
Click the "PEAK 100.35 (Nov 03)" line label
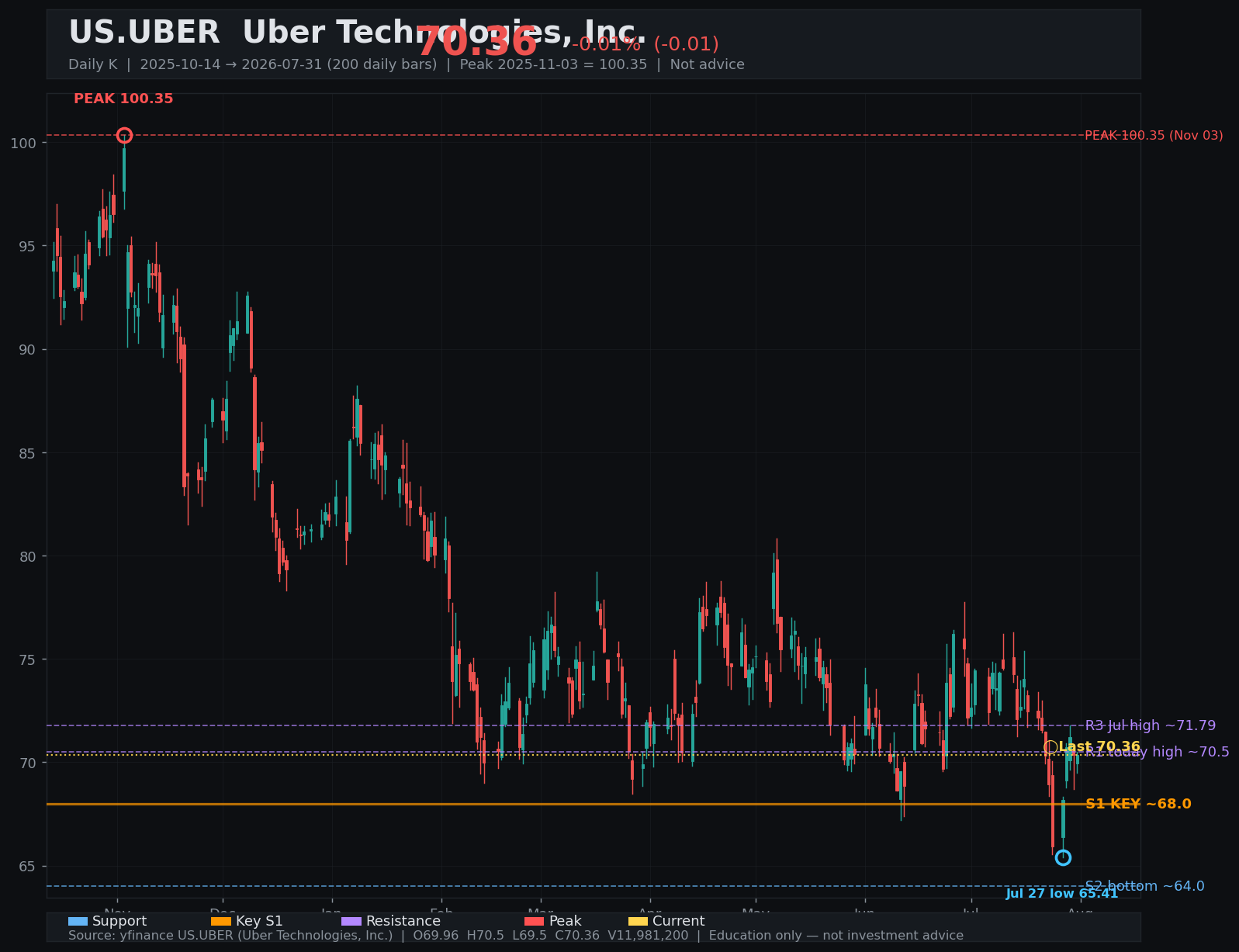pyautogui.click(x=1154, y=136)
